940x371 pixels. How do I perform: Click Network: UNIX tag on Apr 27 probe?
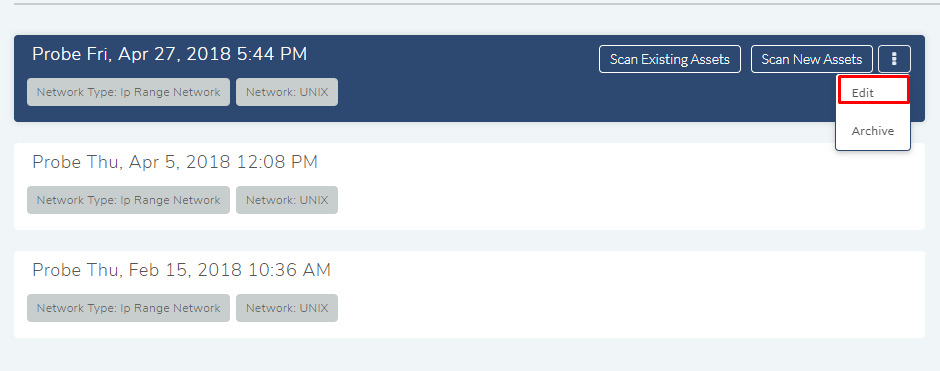(x=287, y=92)
